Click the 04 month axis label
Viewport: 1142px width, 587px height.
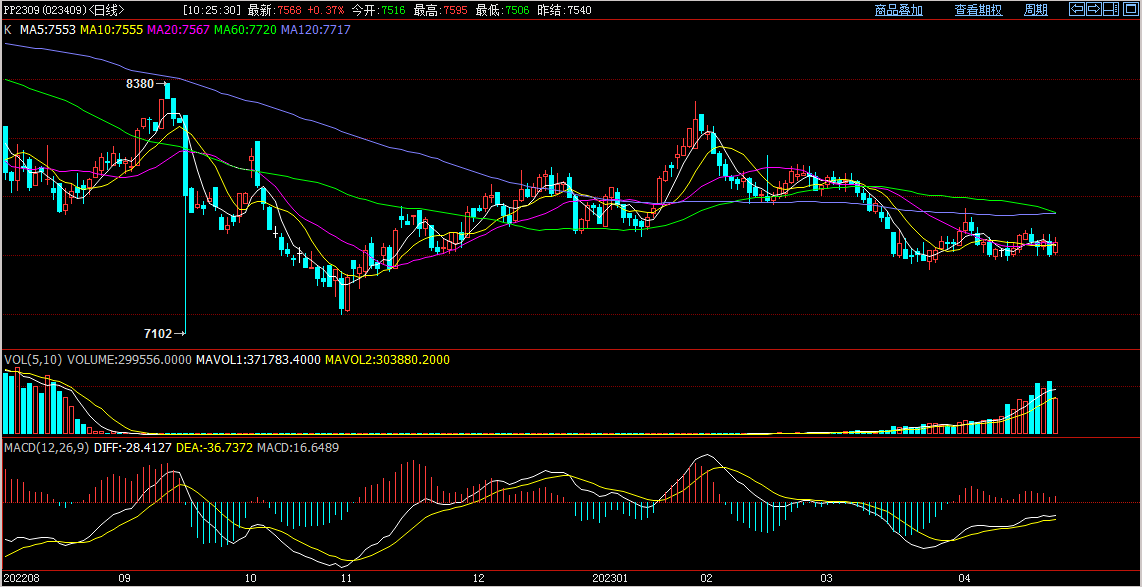pyautogui.click(x=965, y=578)
